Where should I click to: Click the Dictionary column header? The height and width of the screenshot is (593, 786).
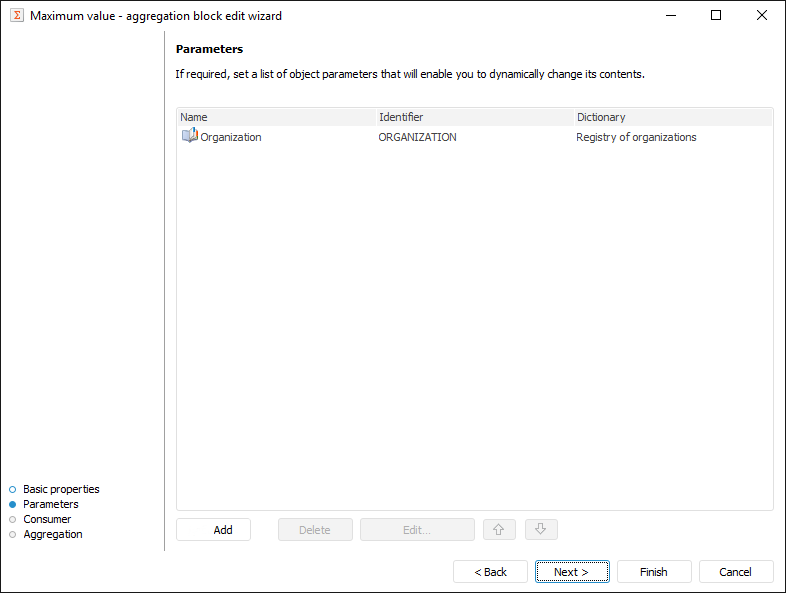coord(672,117)
